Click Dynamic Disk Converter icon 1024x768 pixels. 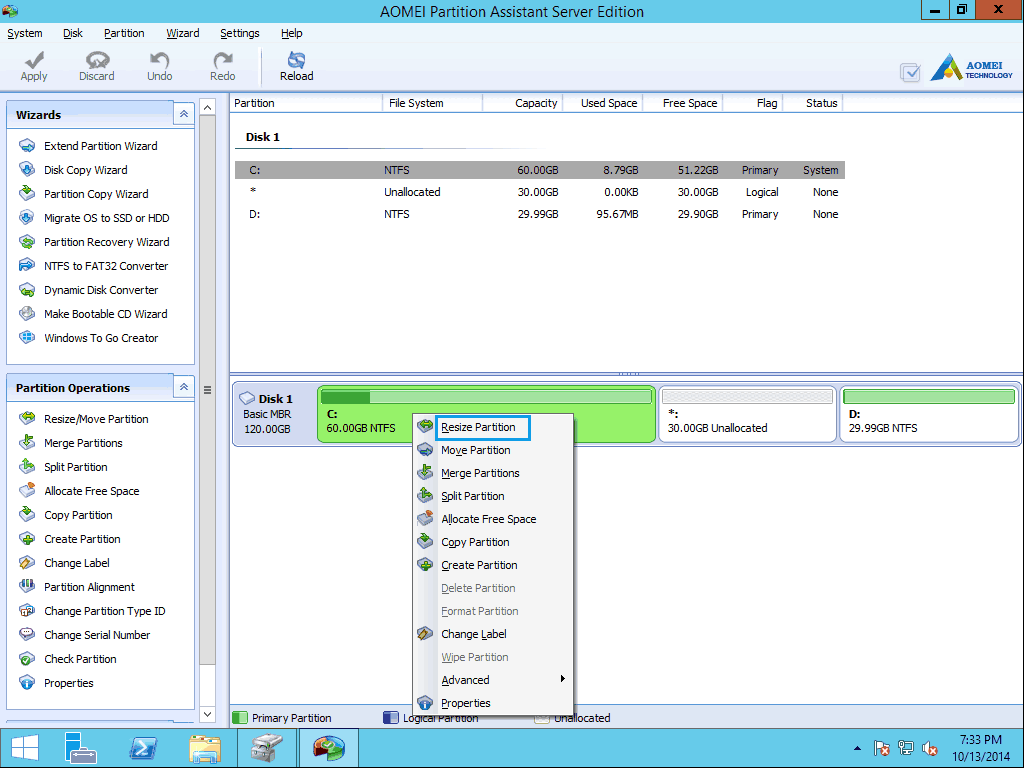click(27, 290)
